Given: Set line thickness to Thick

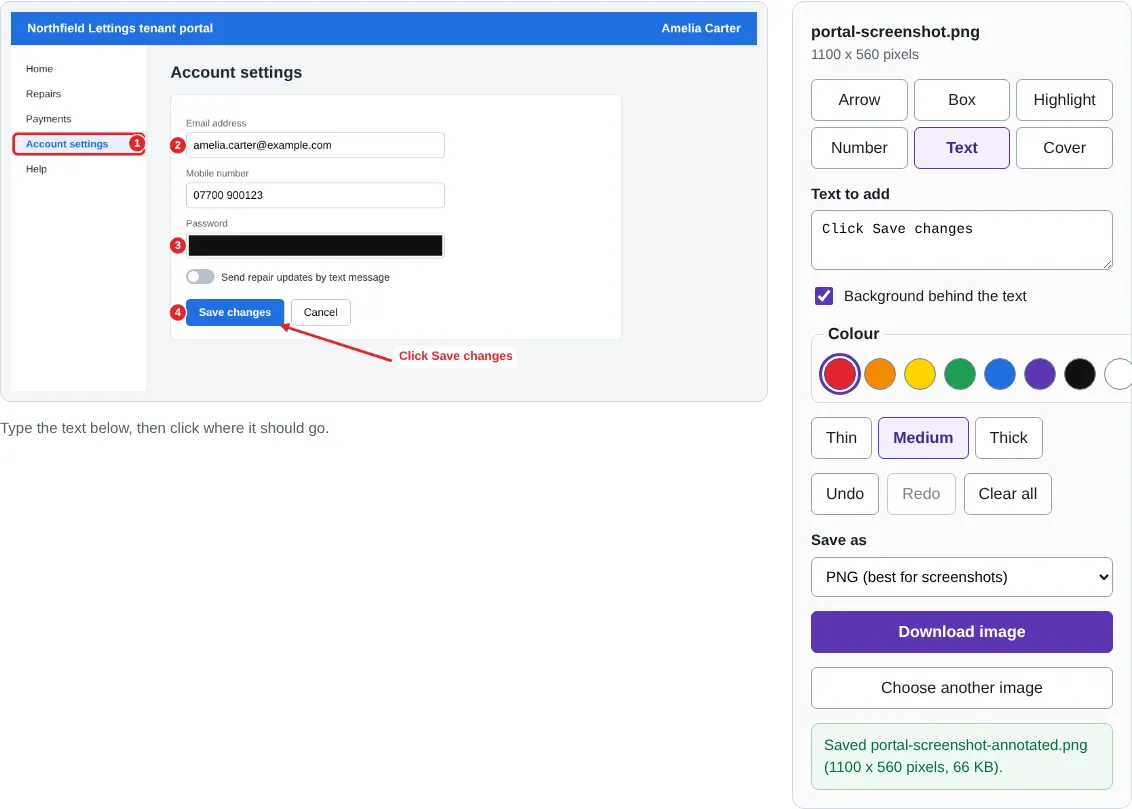Looking at the screenshot, I should pyautogui.click(x=1008, y=438).
